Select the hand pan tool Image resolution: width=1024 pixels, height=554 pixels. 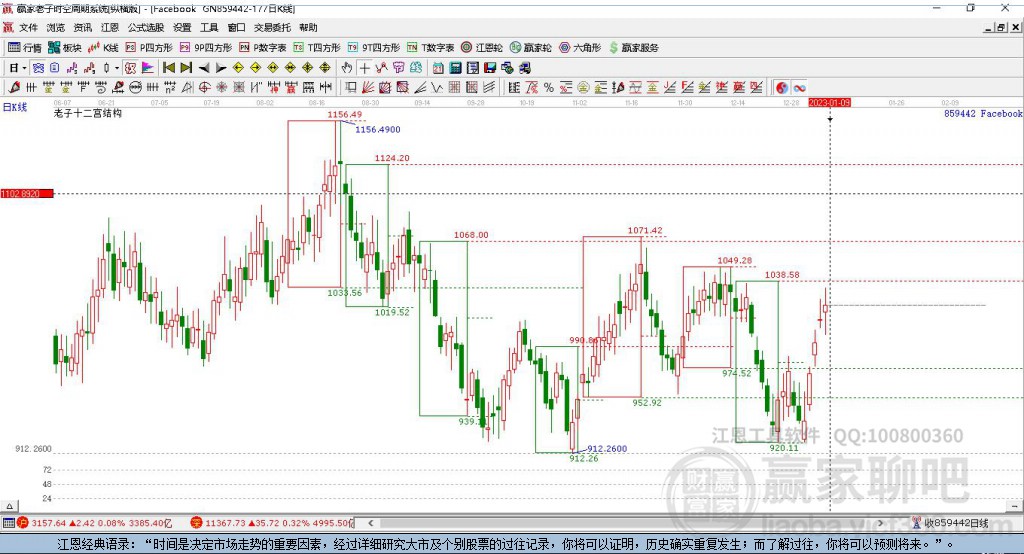tap(347, 68)
